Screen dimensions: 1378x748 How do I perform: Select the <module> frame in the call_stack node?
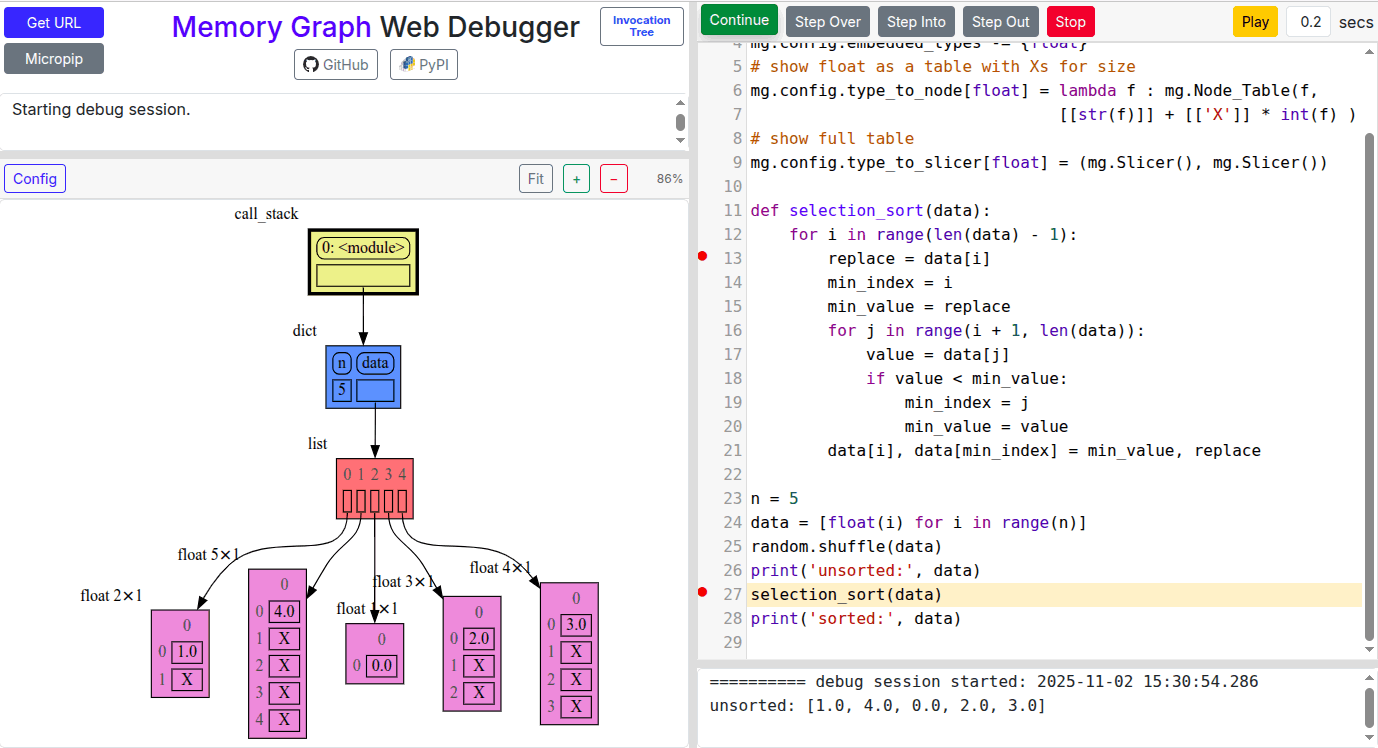tap(362, 246)
